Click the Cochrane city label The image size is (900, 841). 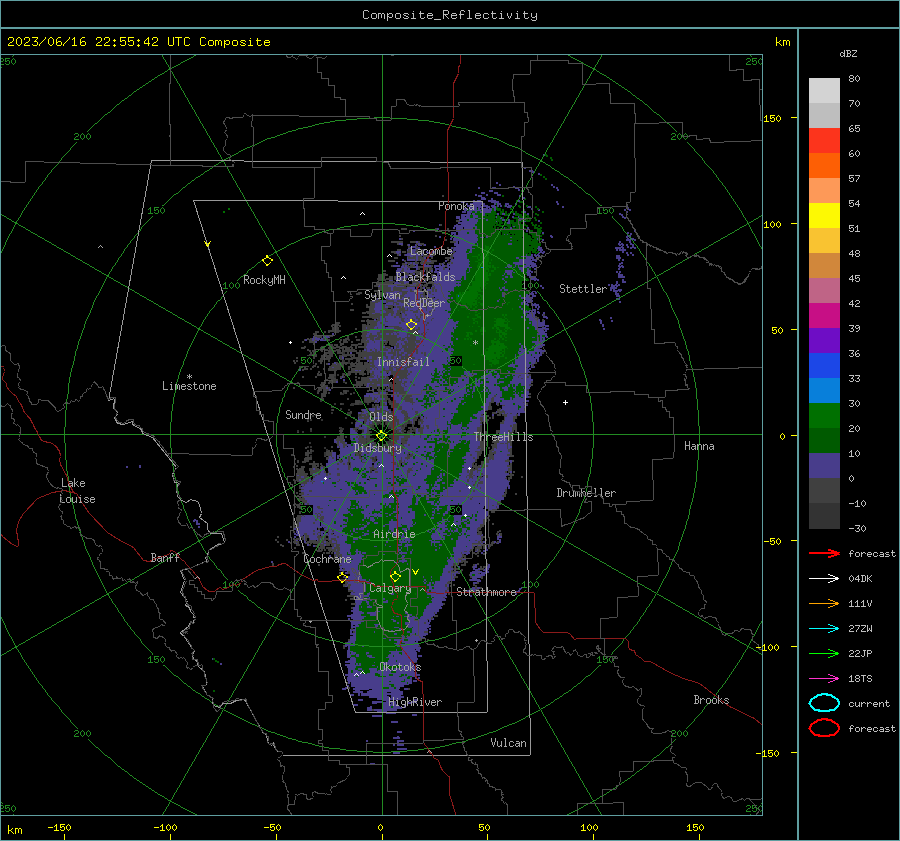pos(327,559)
